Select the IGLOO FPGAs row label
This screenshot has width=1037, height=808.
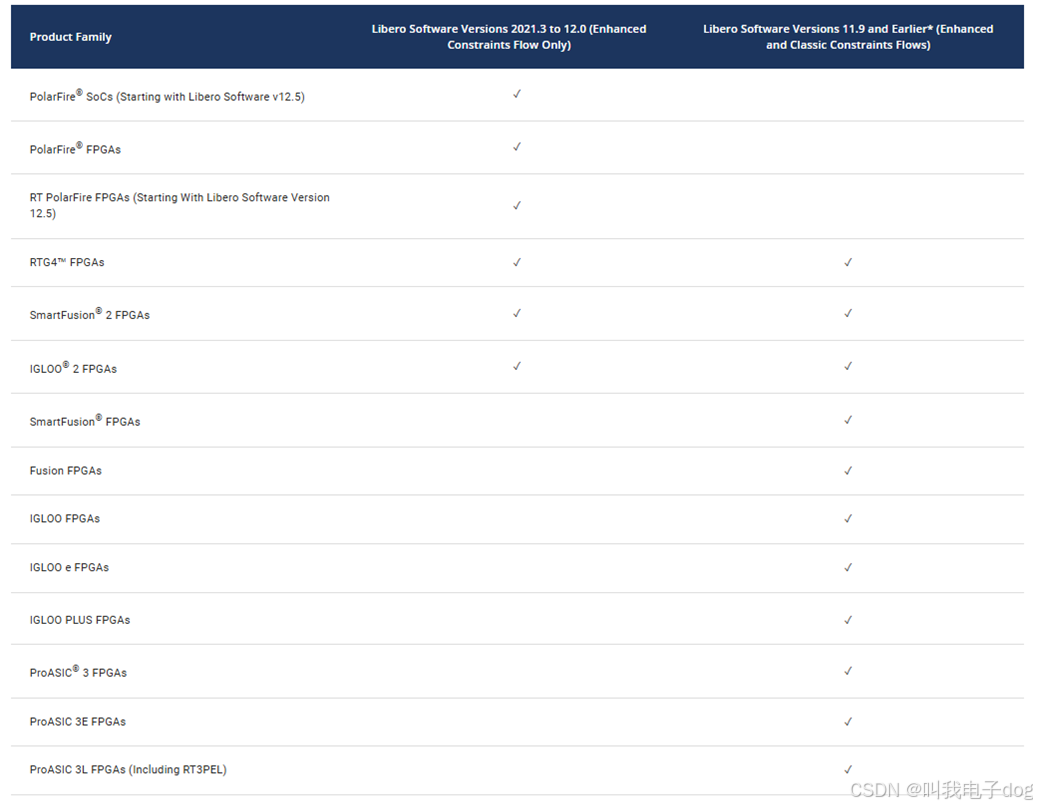pyautogui.click(x=64, y=518)
